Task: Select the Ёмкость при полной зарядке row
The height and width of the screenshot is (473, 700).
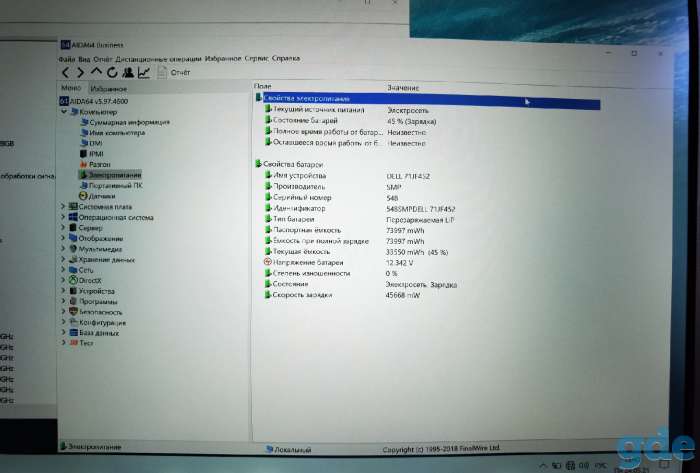Action: click(x=344, y=241)
